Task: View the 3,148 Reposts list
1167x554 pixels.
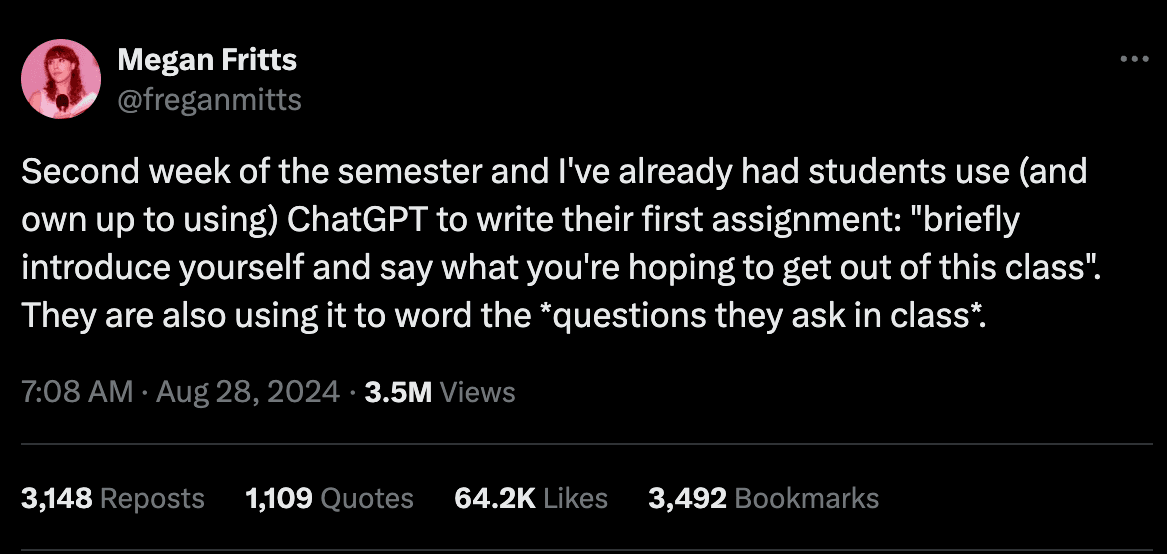Action: 112,498
